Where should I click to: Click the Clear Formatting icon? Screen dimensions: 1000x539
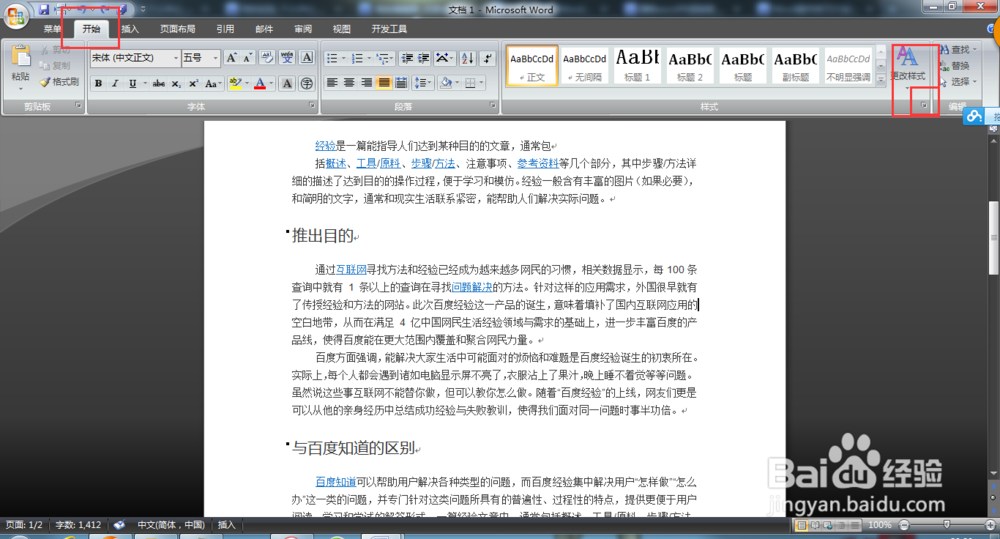point(267,58)
